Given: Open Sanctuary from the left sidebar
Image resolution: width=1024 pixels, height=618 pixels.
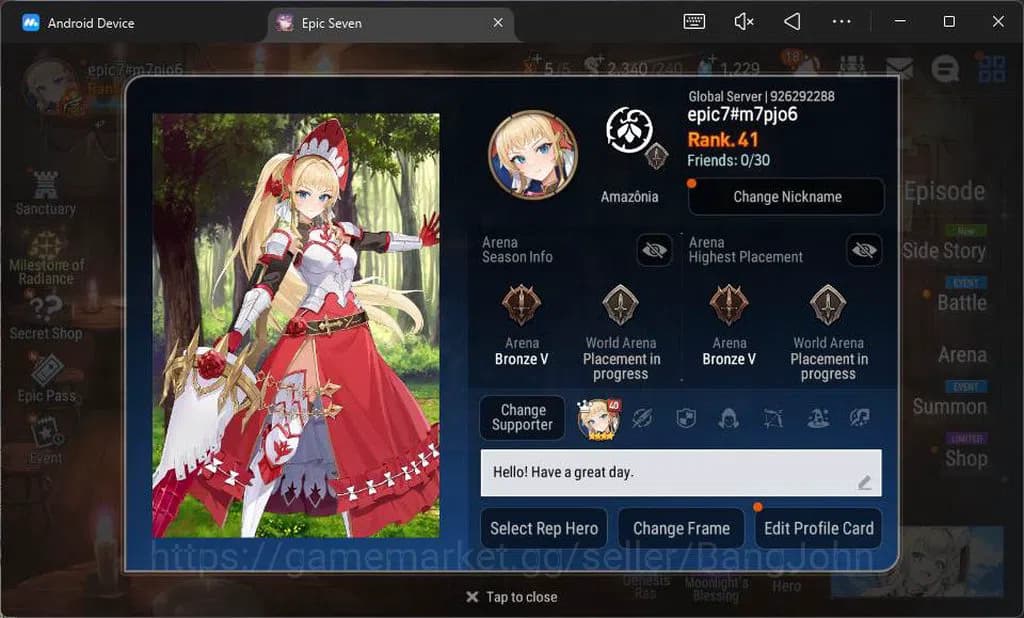Looking at the screenshot, I should tap(45, 193).
